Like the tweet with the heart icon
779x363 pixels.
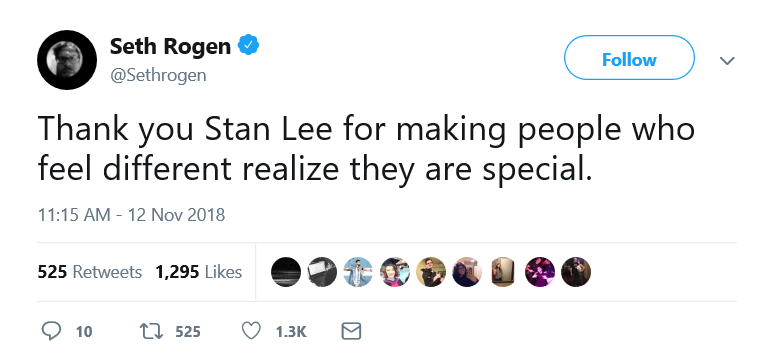[251, 331]
